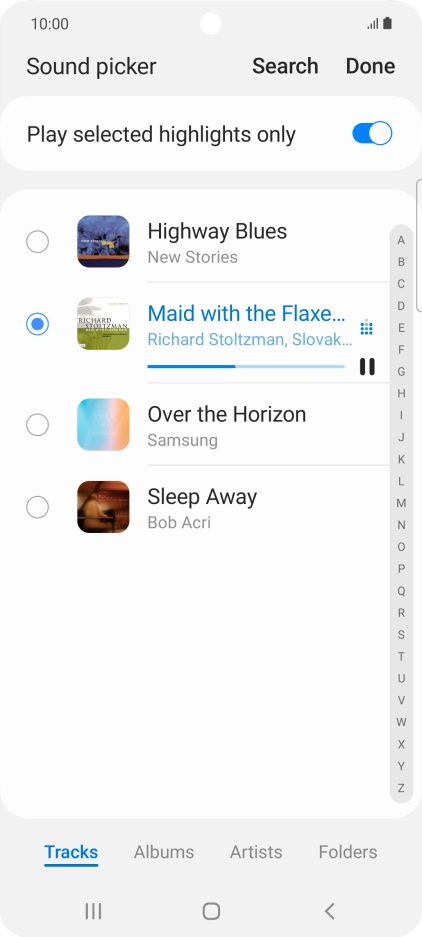This screenshot has height=937, width=422.
Task: Seek within the Maid track progress bar
Action: point(246,366)
